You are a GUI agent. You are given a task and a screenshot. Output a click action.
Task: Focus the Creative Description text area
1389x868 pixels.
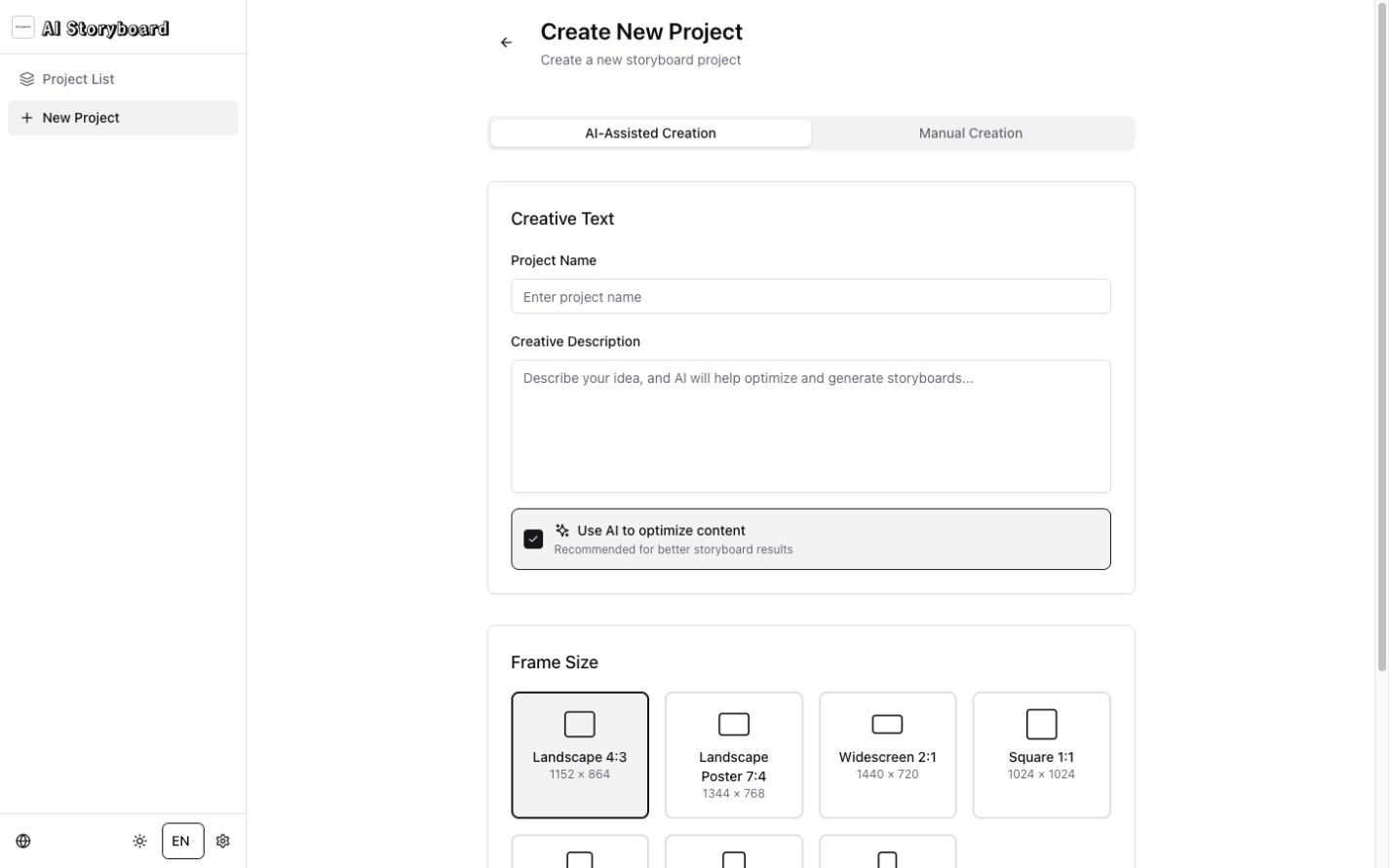811,427
